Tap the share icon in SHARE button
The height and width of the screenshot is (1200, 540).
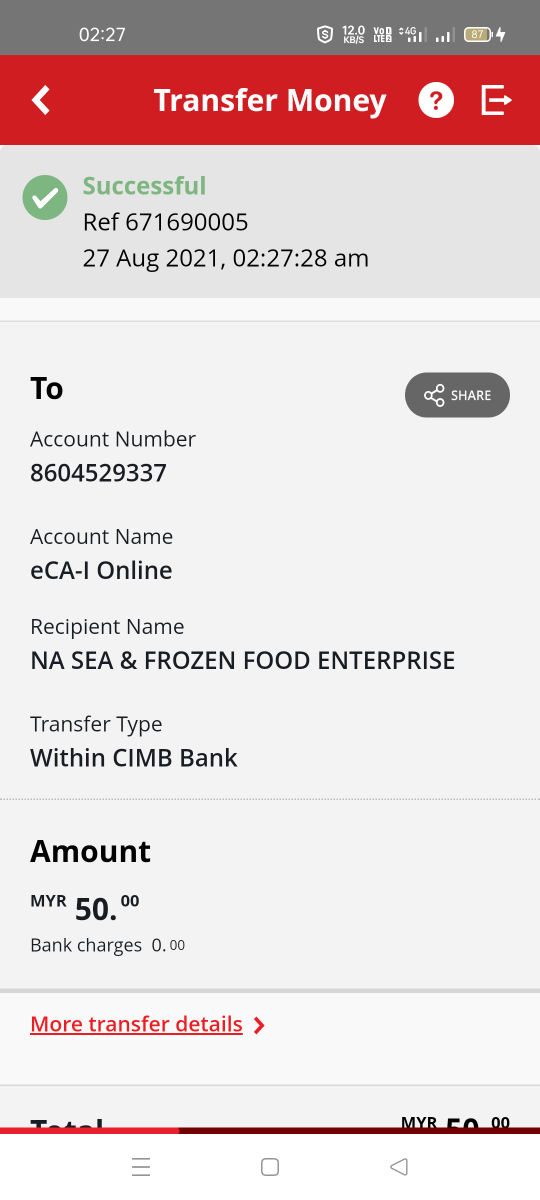pos(434,395)
